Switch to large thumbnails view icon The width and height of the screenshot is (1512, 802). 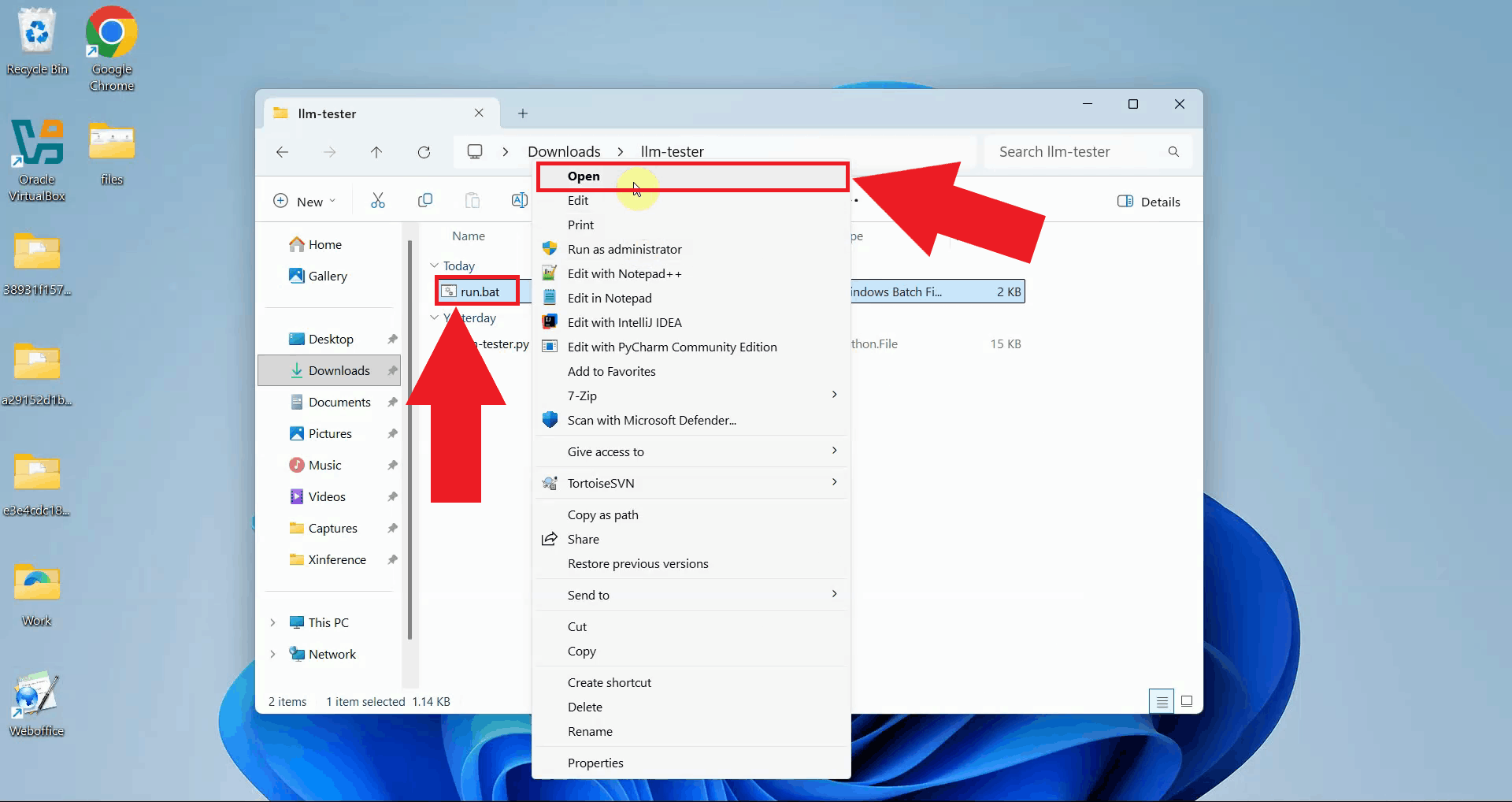[1187, 701]
